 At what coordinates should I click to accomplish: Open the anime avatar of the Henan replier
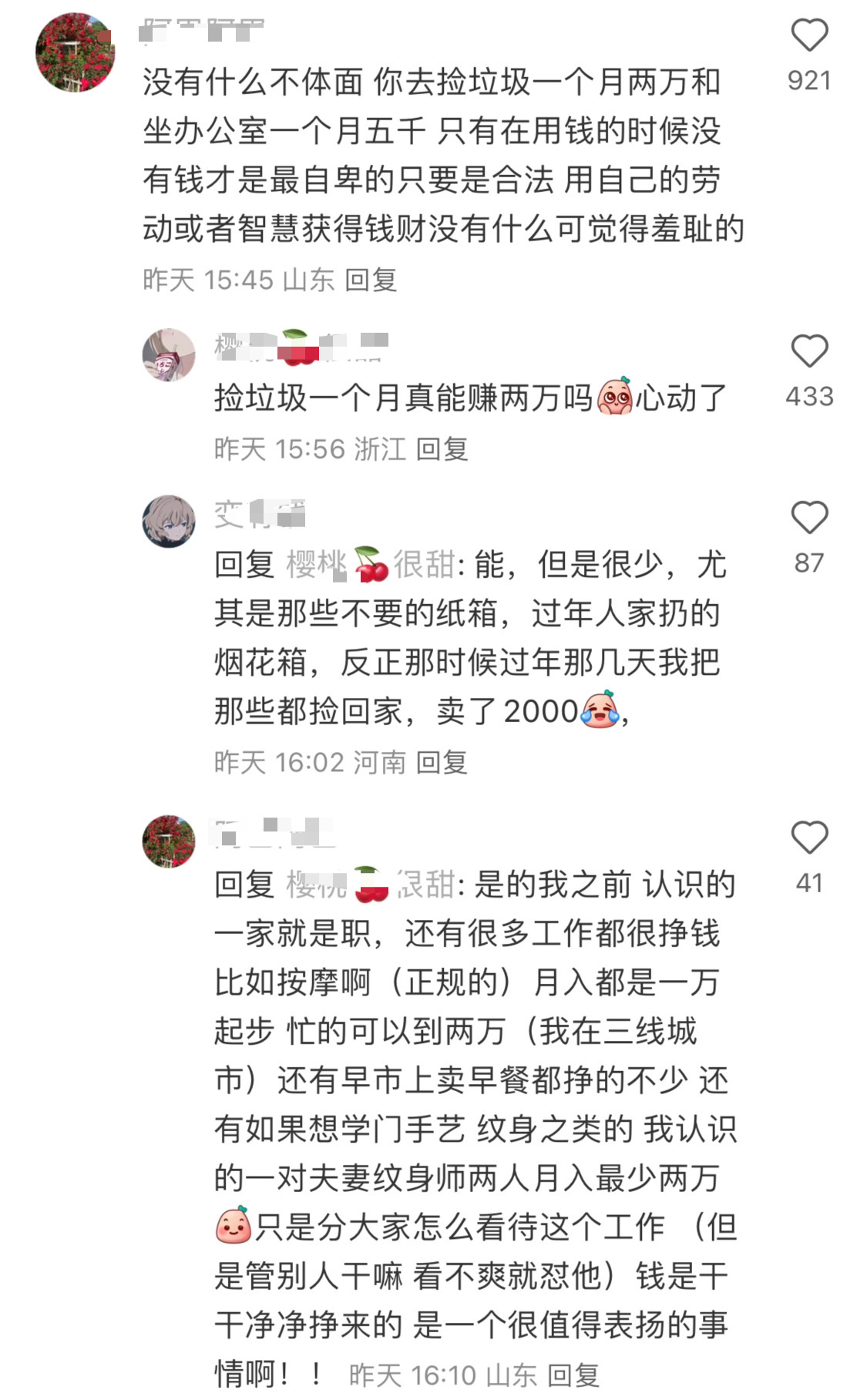click(x=169, y=522)
